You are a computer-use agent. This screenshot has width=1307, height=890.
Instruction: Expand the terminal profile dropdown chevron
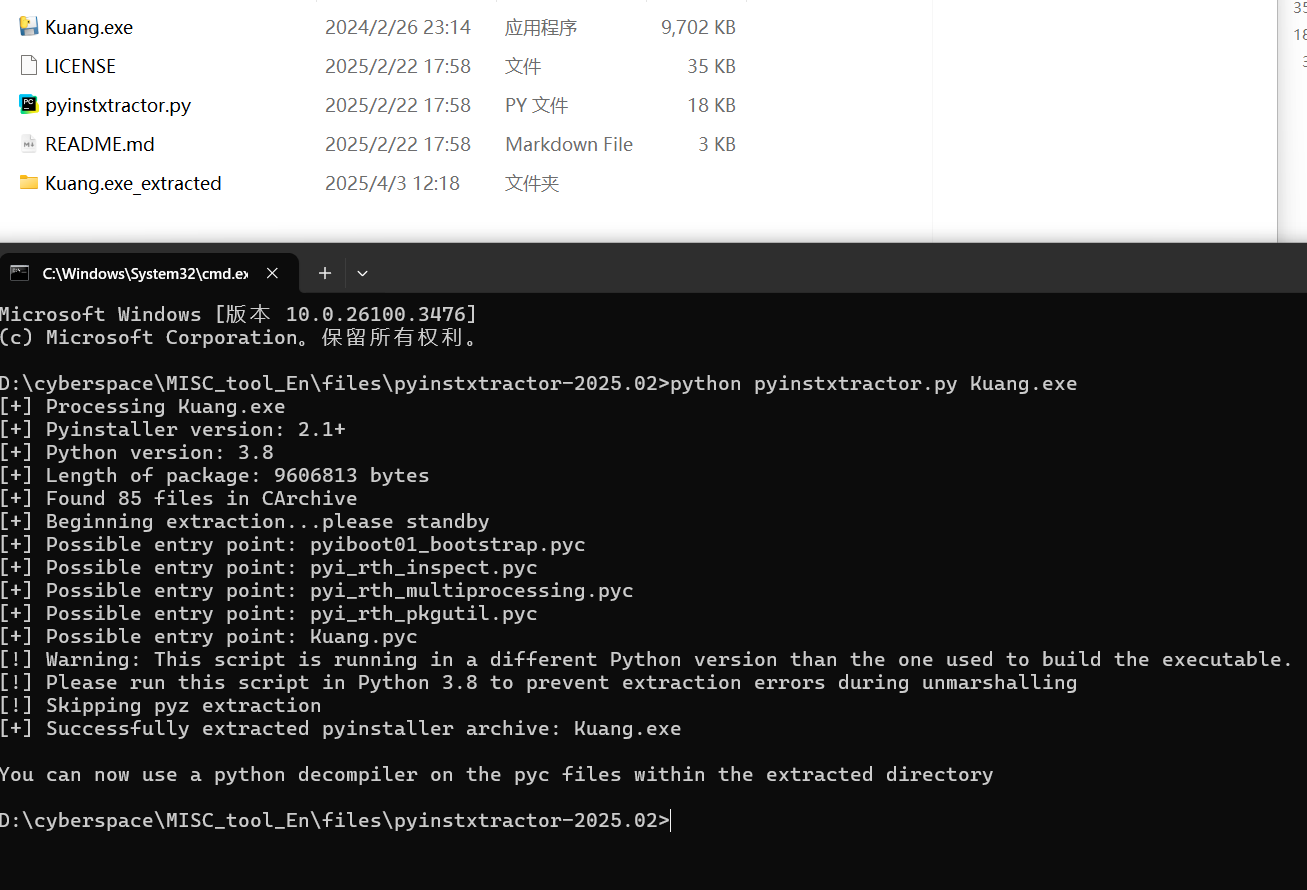362,273
